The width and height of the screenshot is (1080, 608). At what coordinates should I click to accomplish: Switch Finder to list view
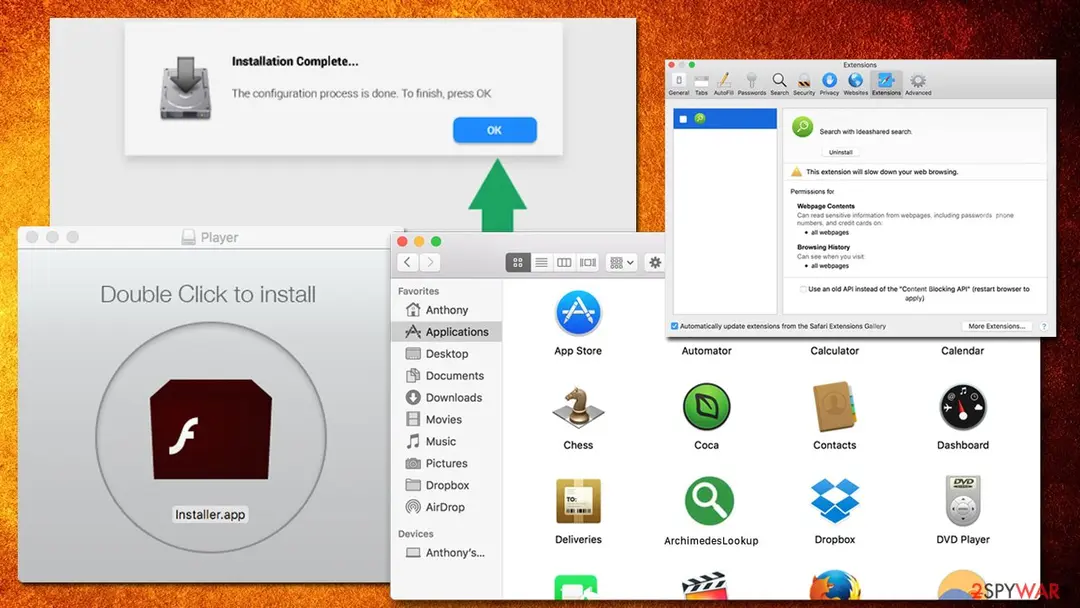541,262
